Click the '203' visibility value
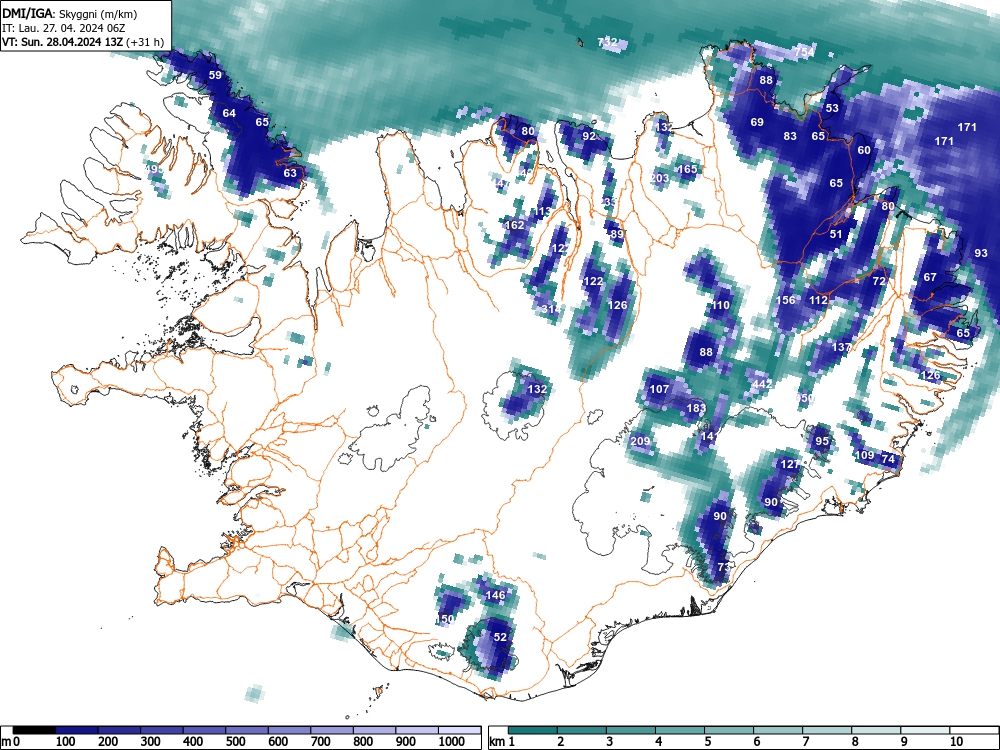Viewport: 1000px width, 750px height. (659, 178)
